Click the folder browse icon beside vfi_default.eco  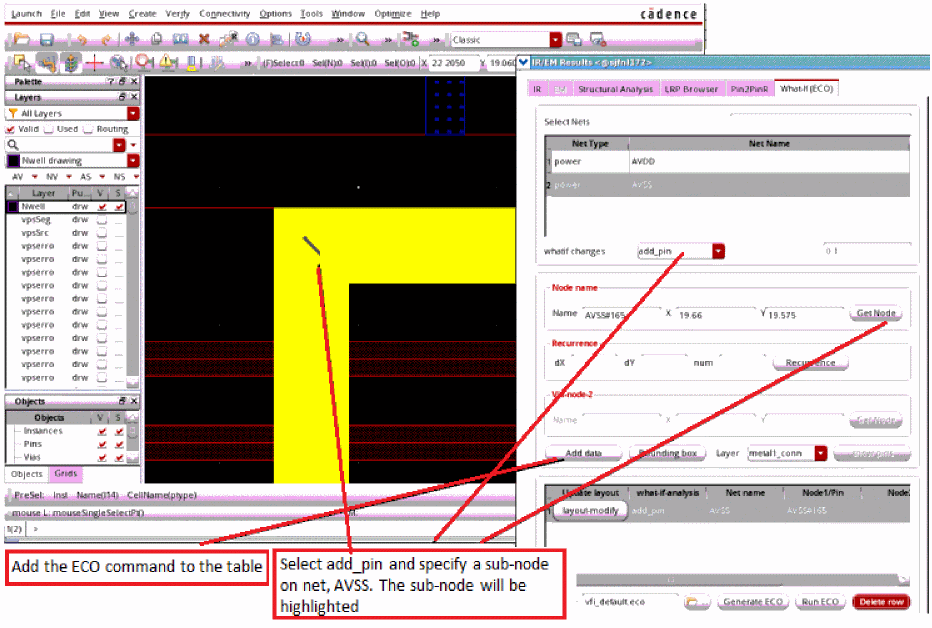697,602
